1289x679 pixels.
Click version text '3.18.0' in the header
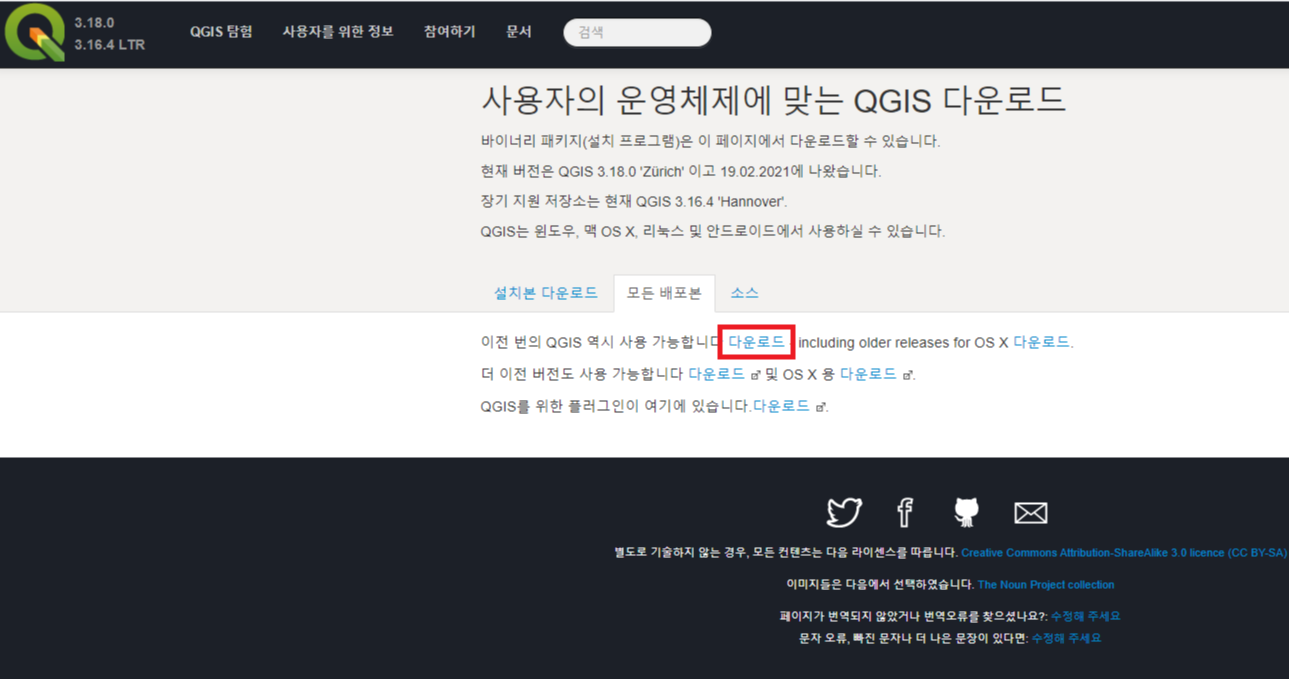click(94, 22)
